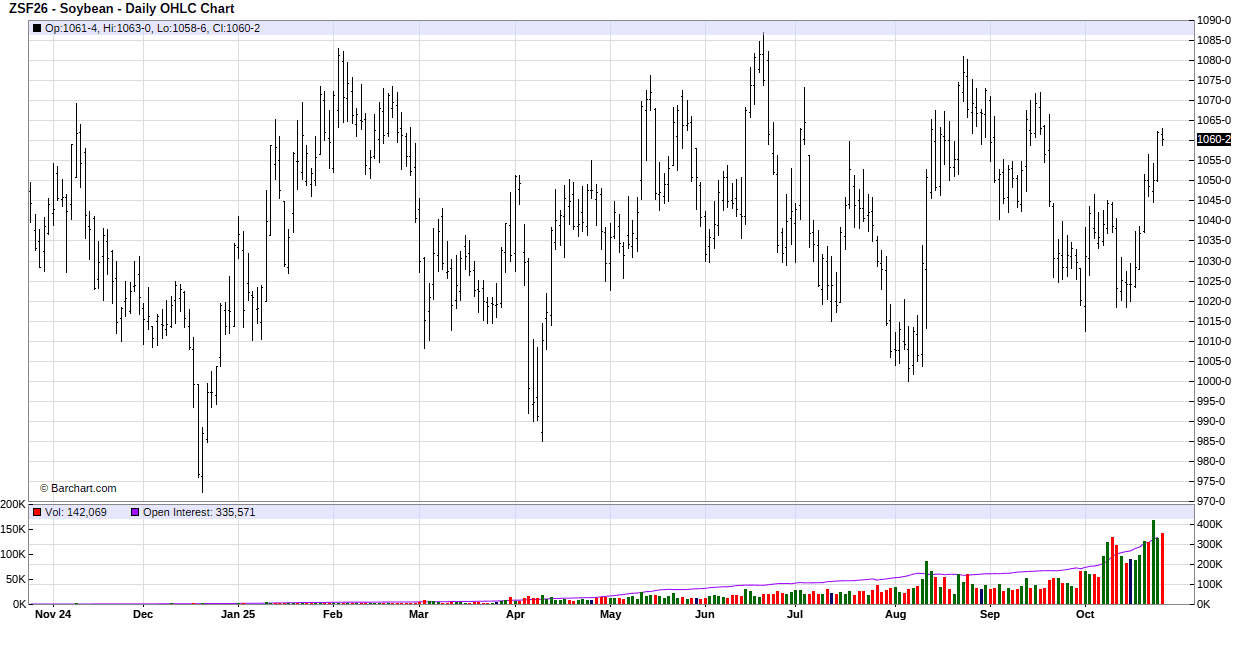
Task: Click the Barchart.com copyright text
Action: pos(78,489)
